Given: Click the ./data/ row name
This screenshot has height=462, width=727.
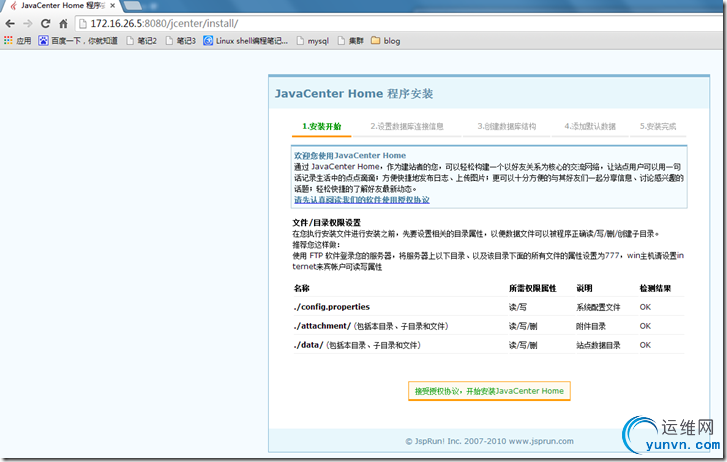Looking at the screenshot, I should pyautogui.click(x=308, y=345).
